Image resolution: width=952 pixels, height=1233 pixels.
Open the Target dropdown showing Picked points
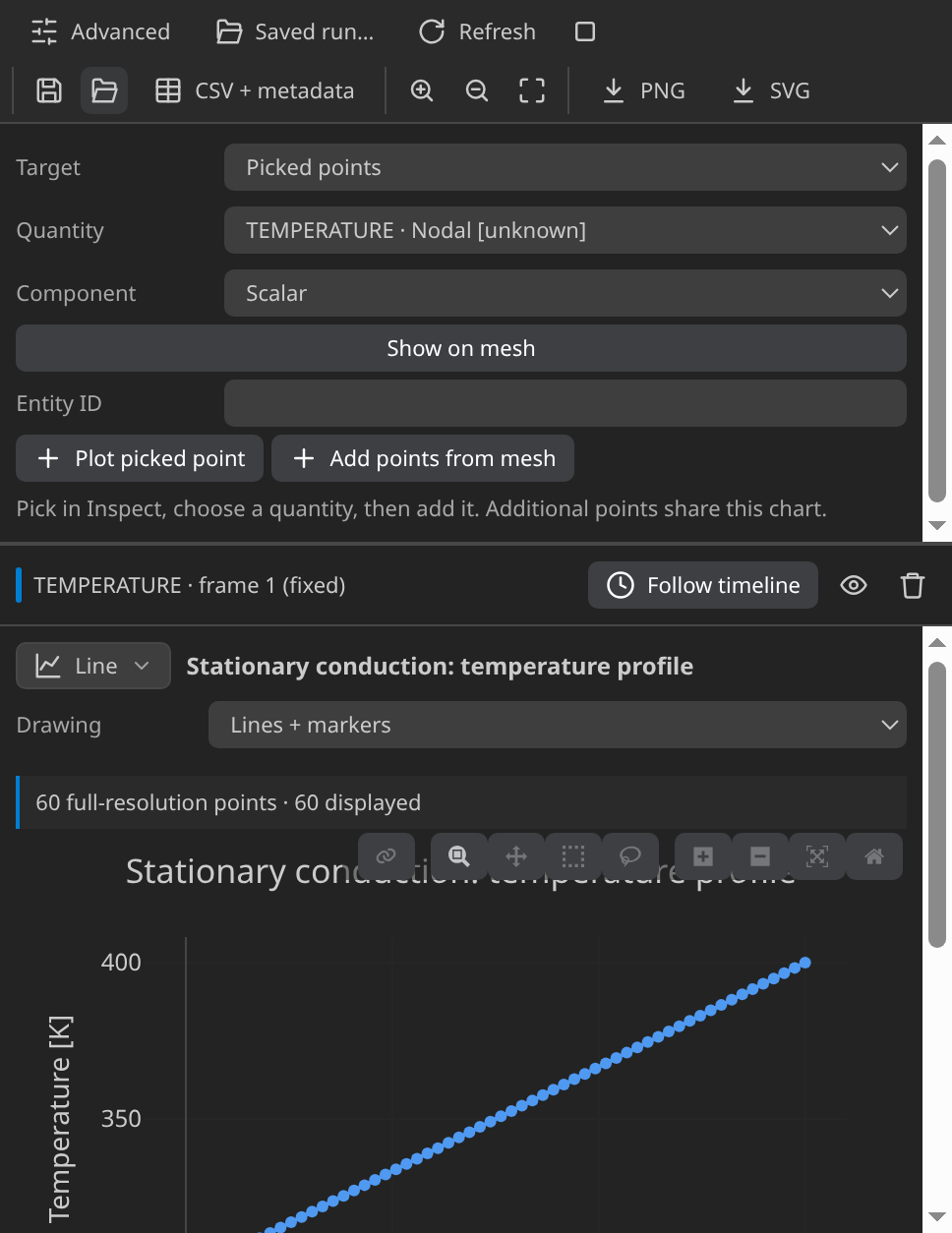coord(565,167)
